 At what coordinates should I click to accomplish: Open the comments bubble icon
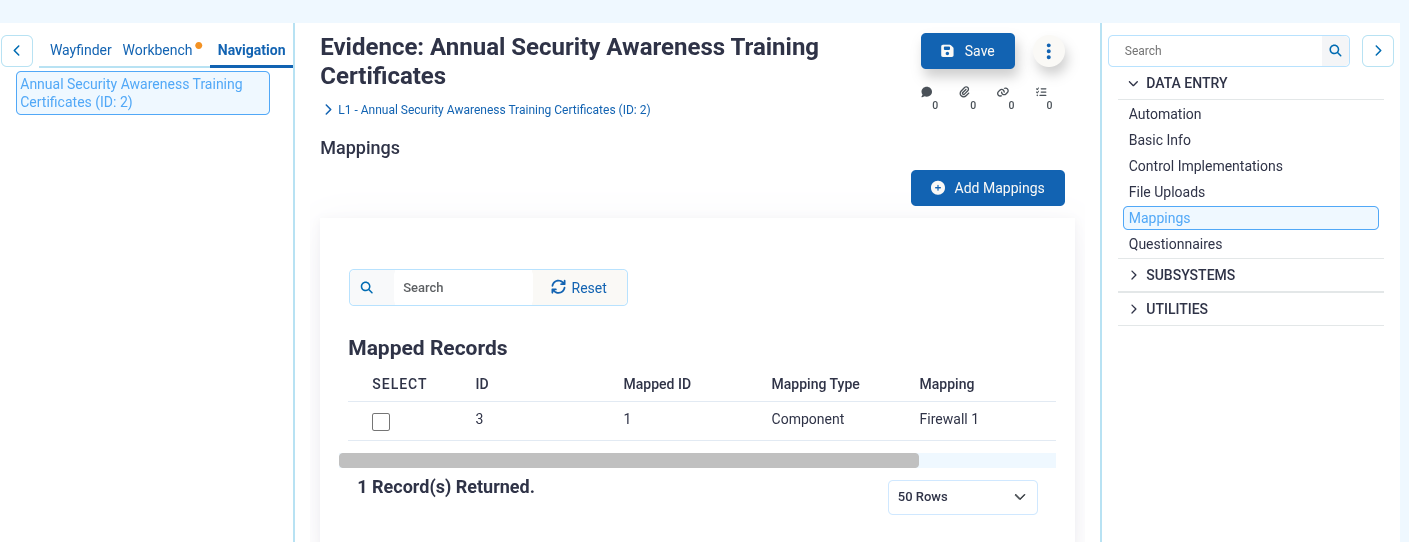point(927,92)
